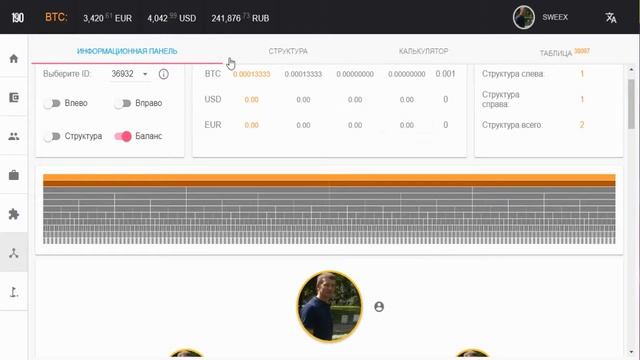This screenshot has width=640, height=360.
Task: Disable the Баланс switch
Action: coord(122,136)
